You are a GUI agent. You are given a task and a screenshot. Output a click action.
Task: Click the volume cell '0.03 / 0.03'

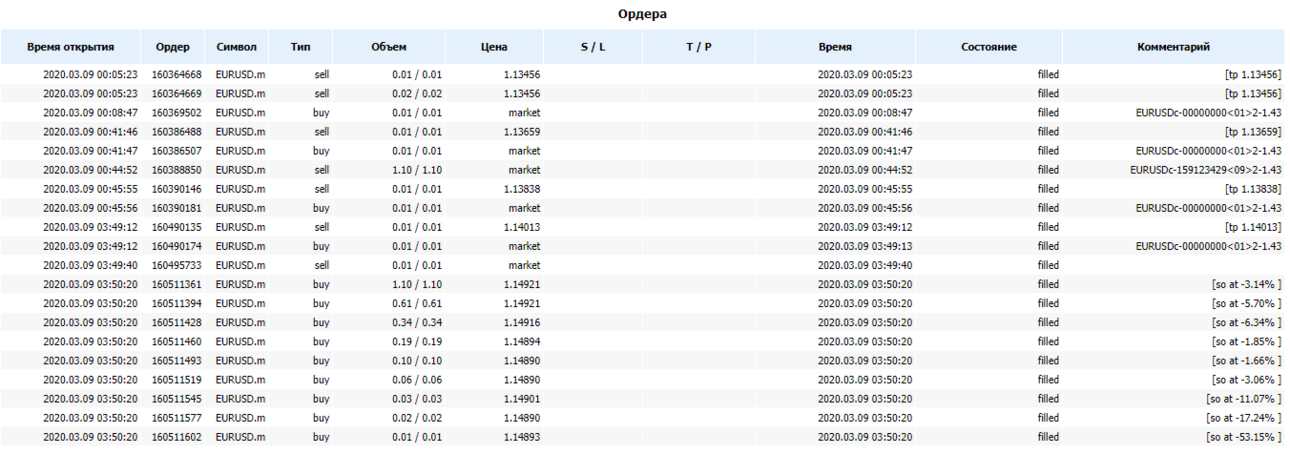(417, 399)
